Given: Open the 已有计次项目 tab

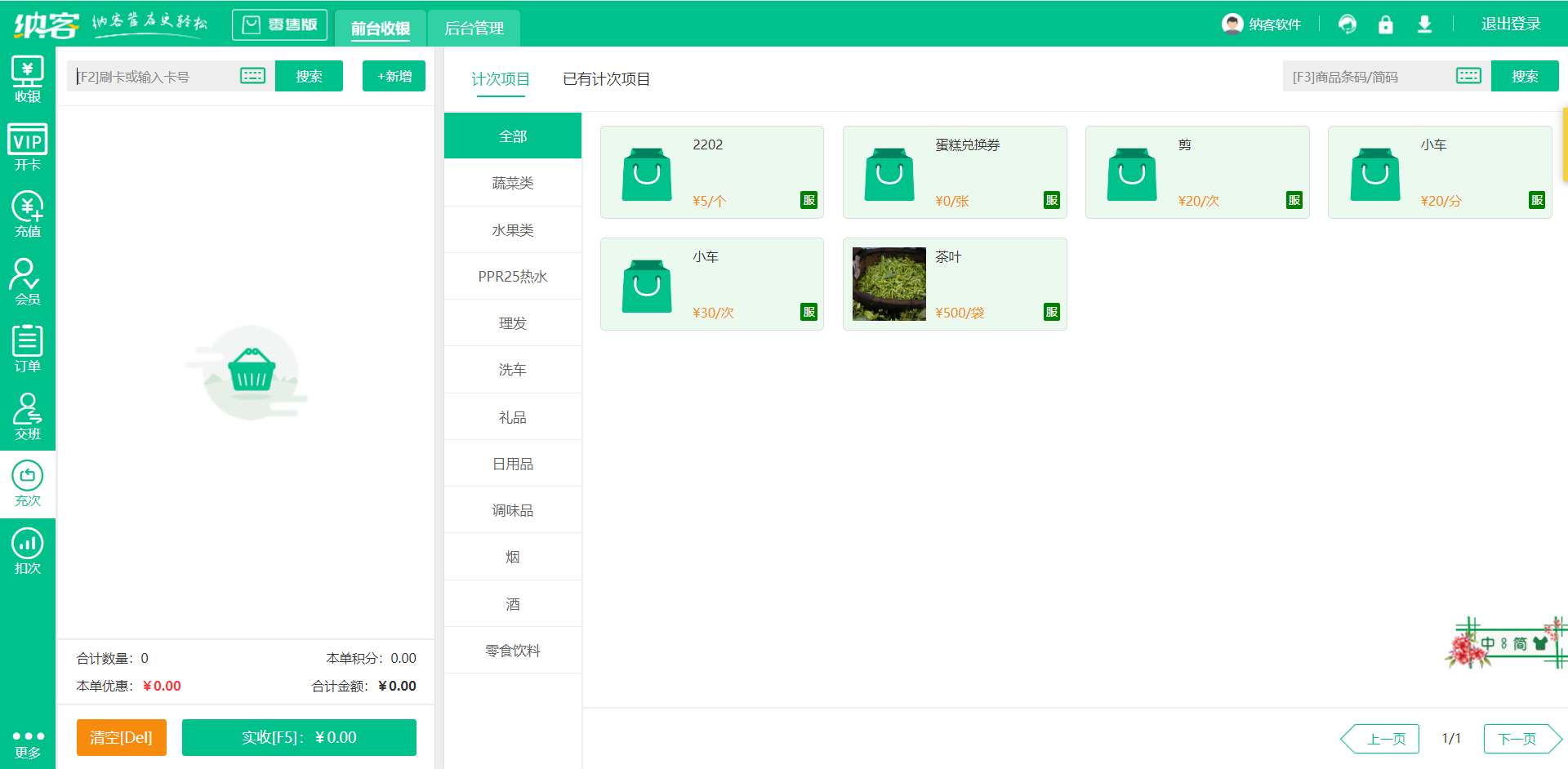Looking at the screenshot, I should [x=605, y=79].
